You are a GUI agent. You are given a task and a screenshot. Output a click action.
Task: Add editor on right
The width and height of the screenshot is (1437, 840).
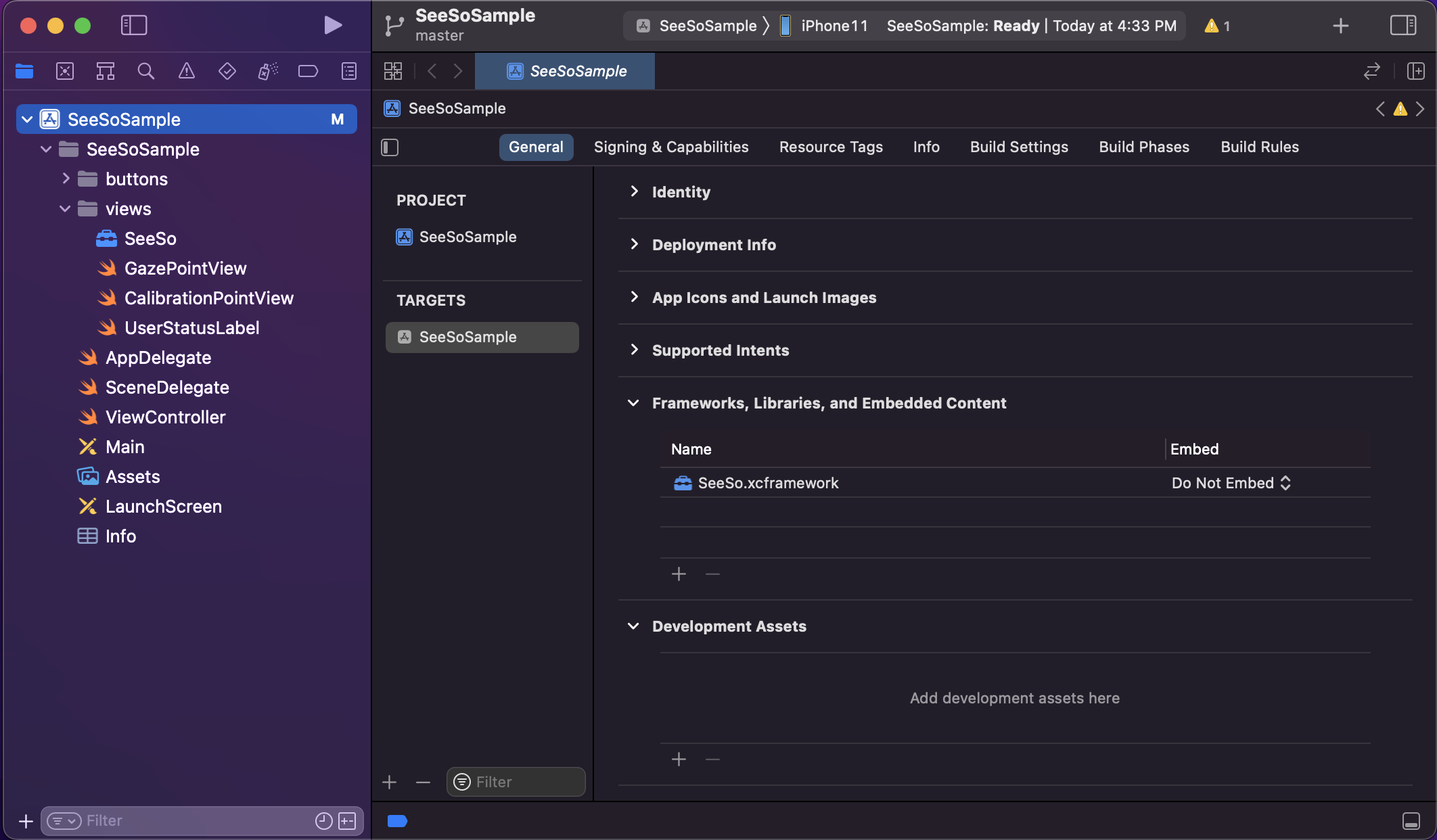[x=1415, y=71]
